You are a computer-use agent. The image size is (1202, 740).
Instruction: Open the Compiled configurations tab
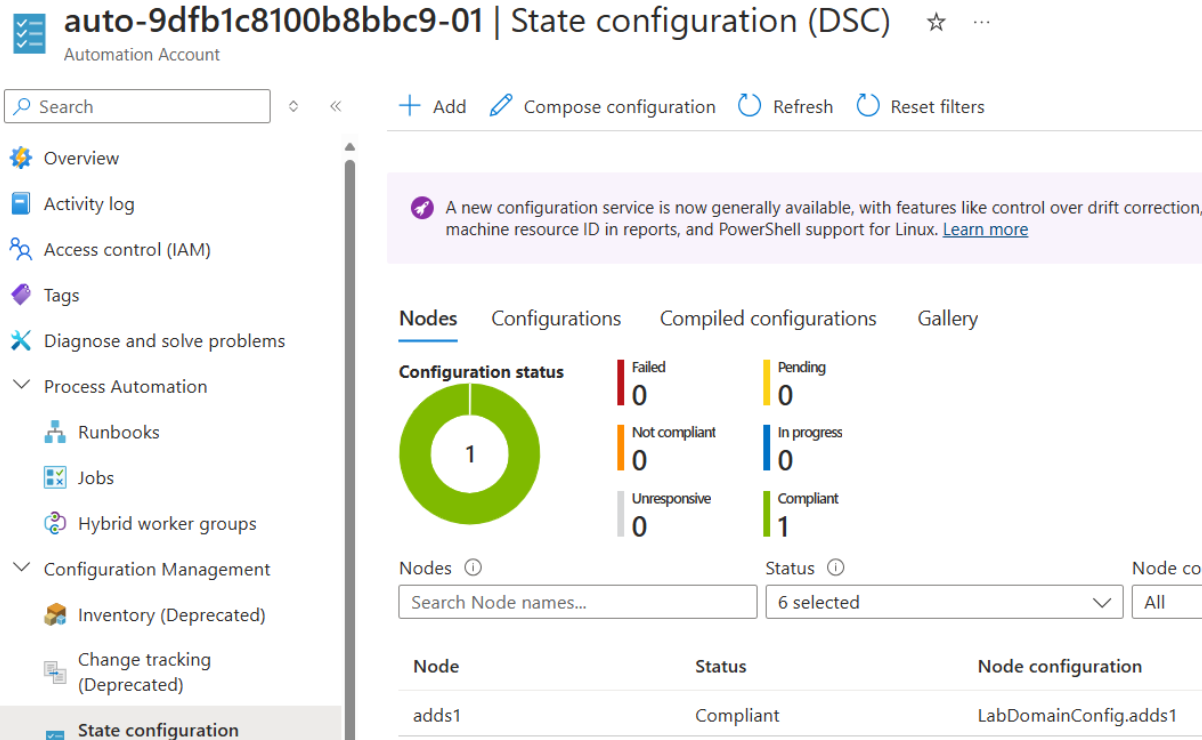point(768,319)
